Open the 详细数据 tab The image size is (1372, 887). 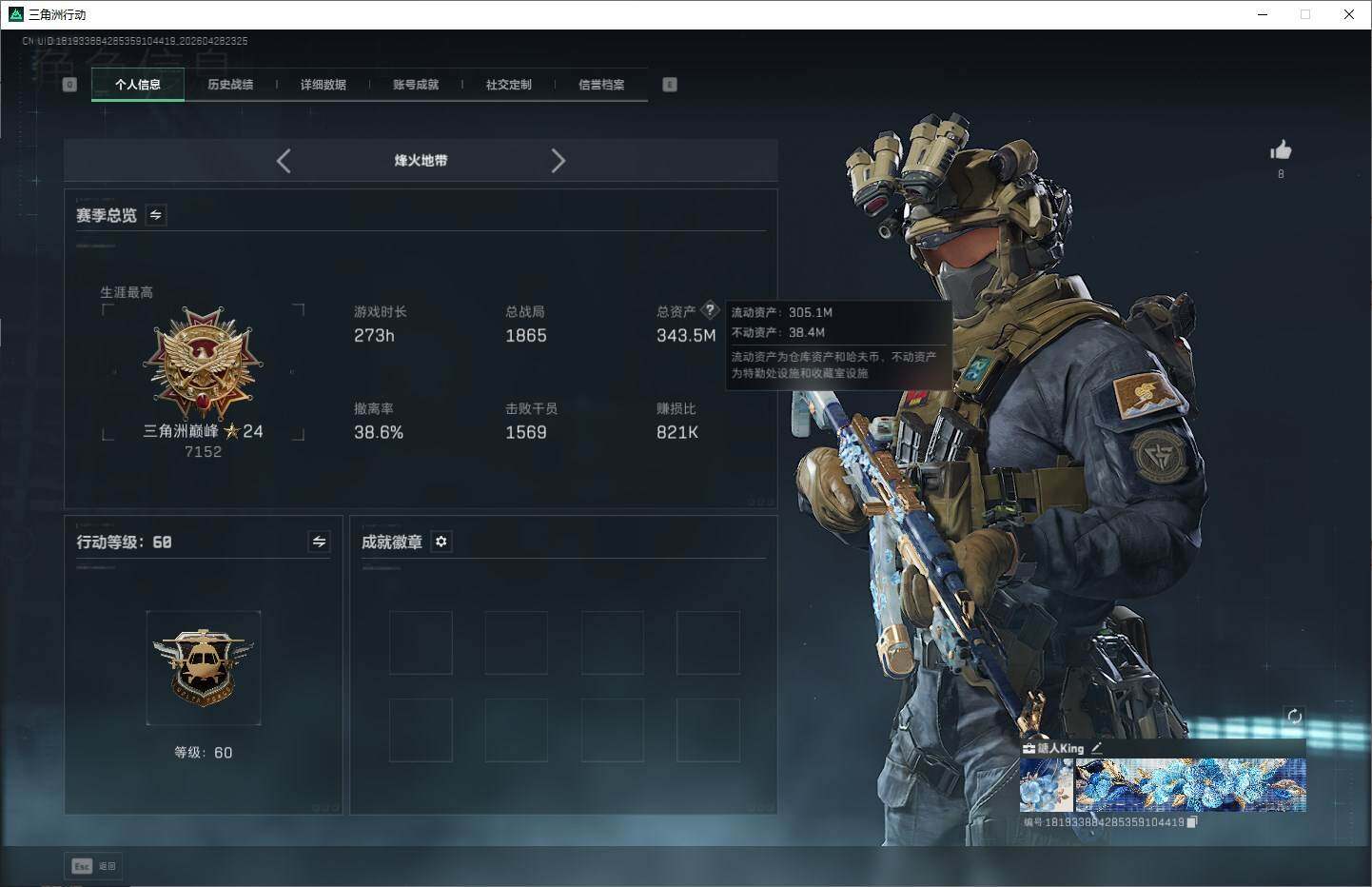323,85
